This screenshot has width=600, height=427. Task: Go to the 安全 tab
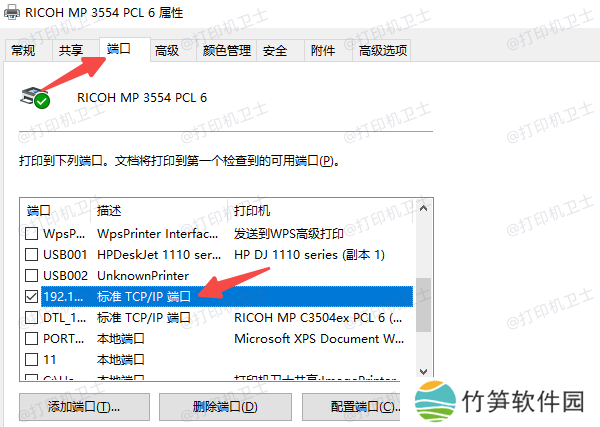(275, 51)
